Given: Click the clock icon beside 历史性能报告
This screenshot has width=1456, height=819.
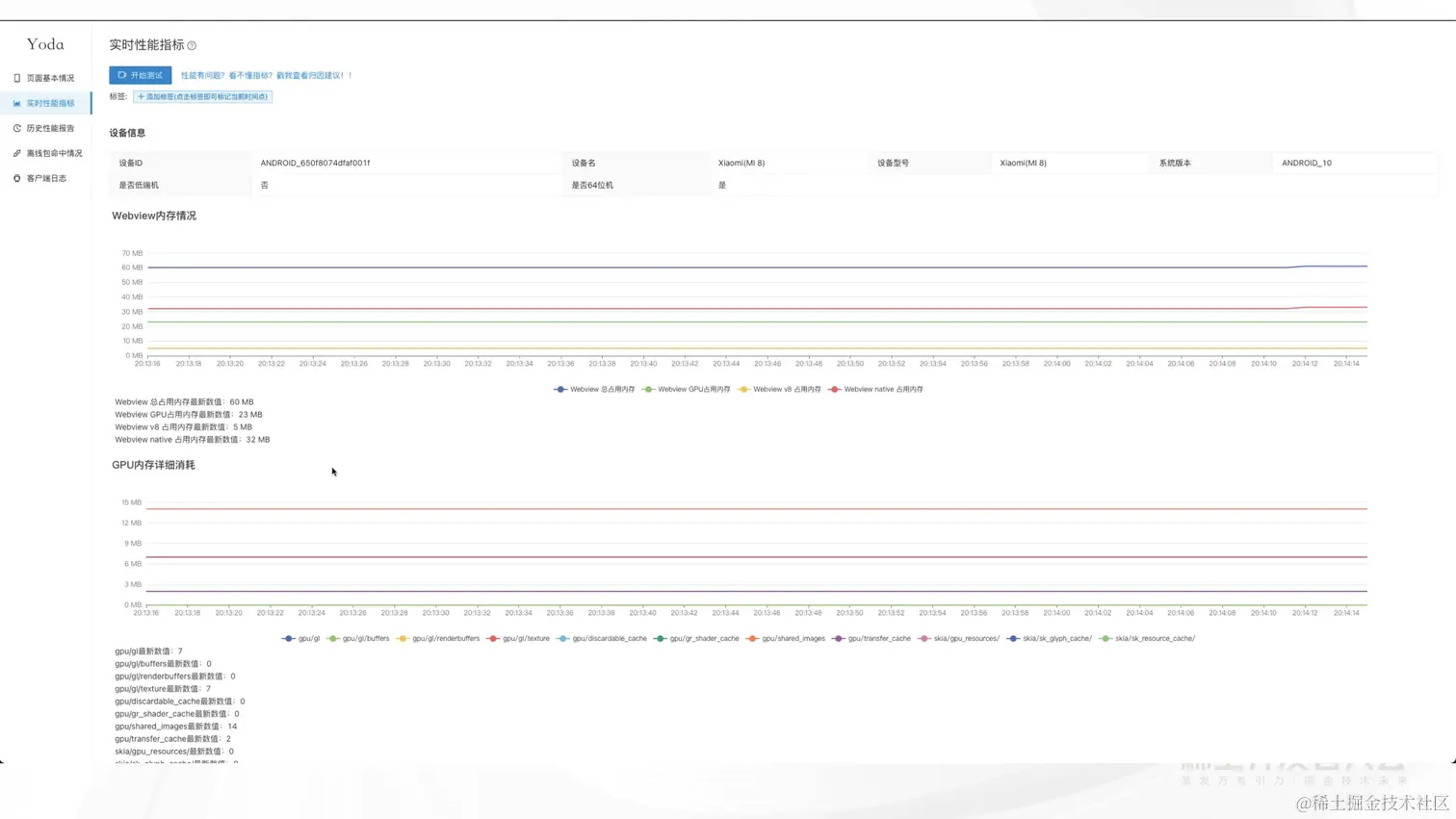Looking at the screenshot, I should [17, 128].
